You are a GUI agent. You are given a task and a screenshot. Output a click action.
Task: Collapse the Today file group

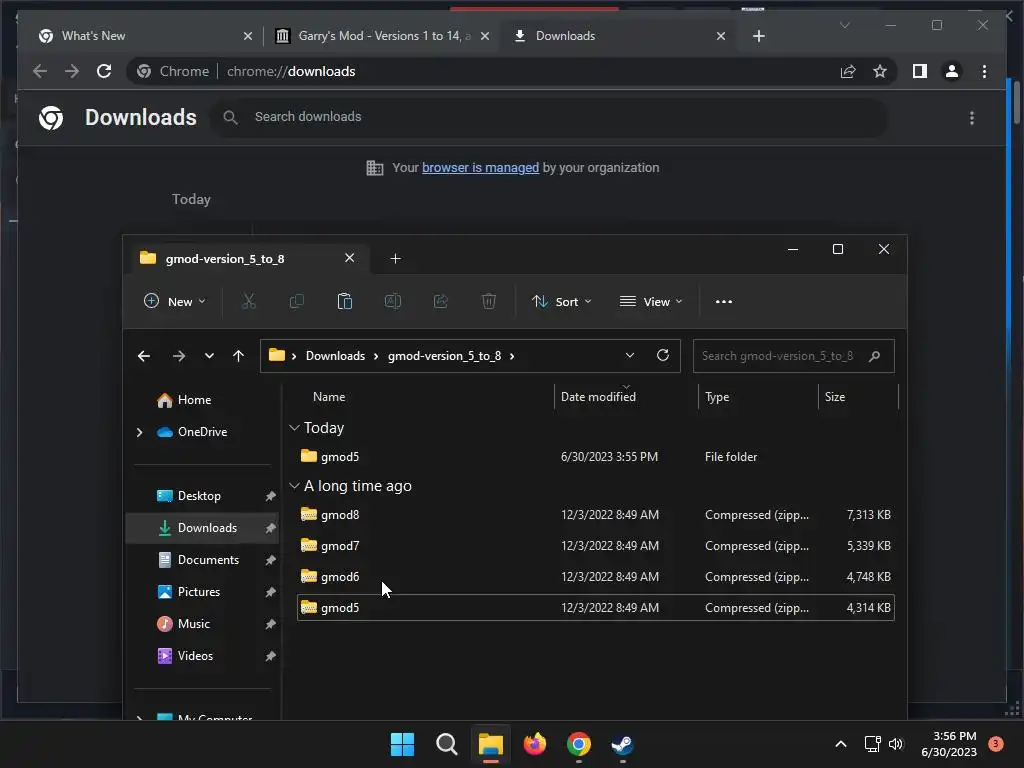pyautogui.click(x=295, y=428)
